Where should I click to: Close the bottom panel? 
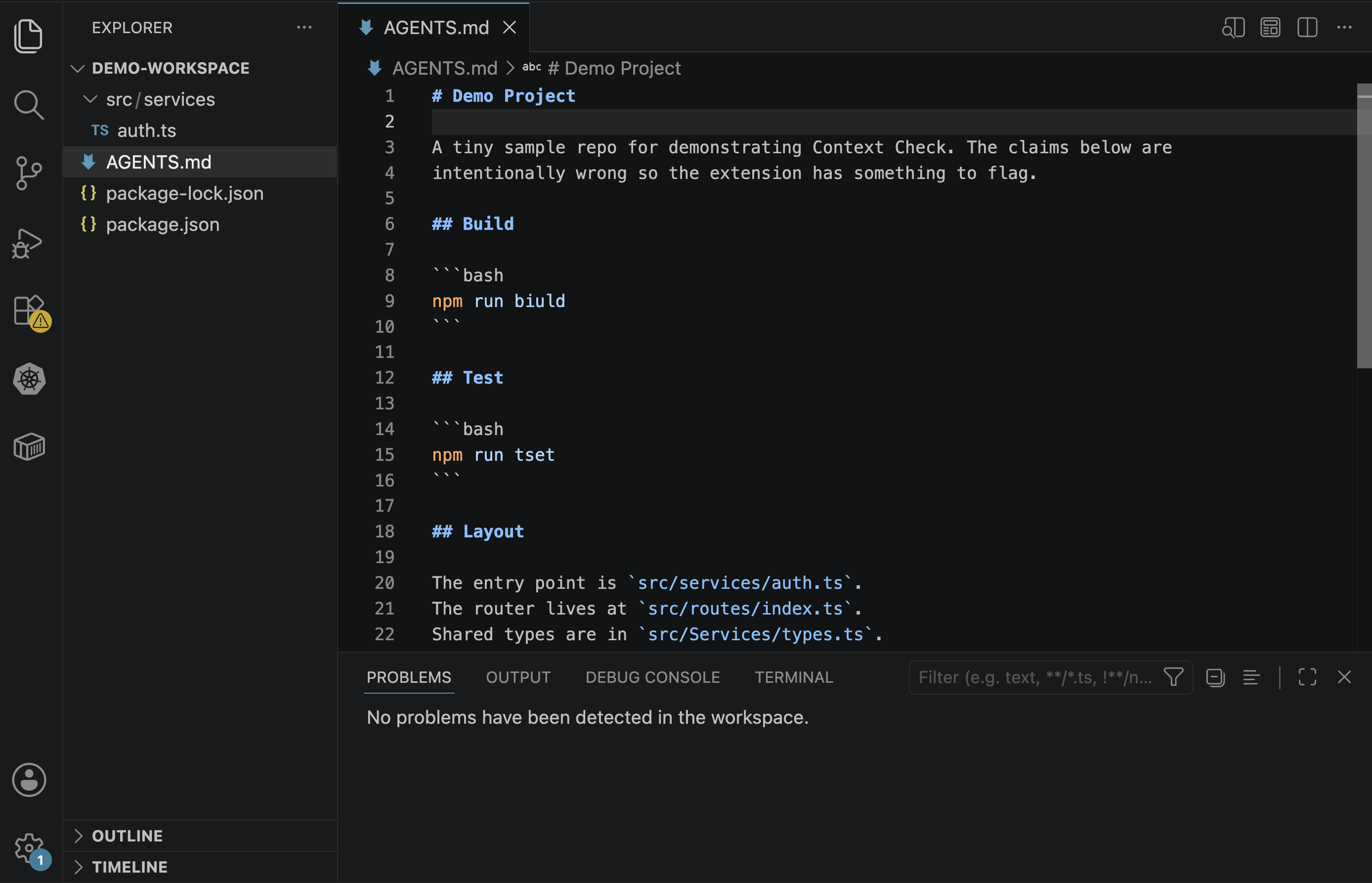point(1344,677)
